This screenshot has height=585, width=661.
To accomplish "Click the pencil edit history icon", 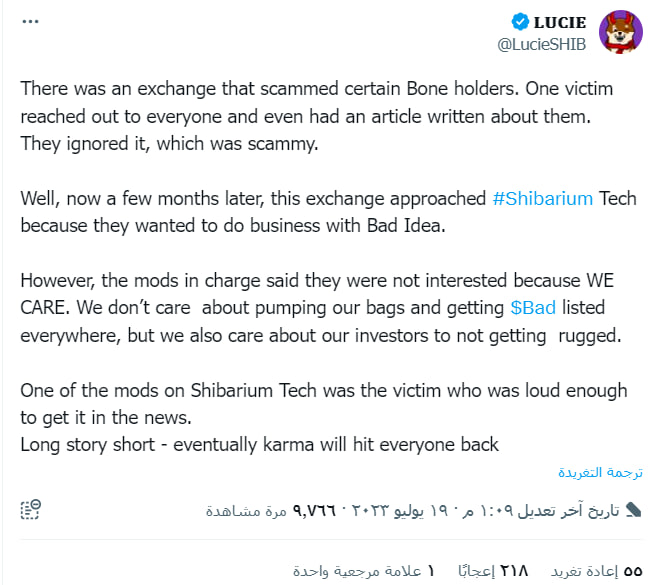I will point(633,510).
